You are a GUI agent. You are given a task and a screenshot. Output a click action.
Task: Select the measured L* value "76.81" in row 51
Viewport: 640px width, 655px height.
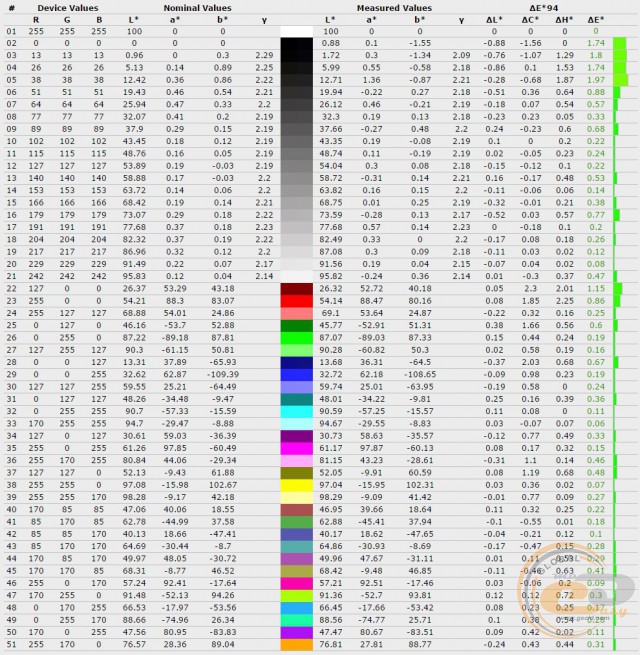click(331, 645)
